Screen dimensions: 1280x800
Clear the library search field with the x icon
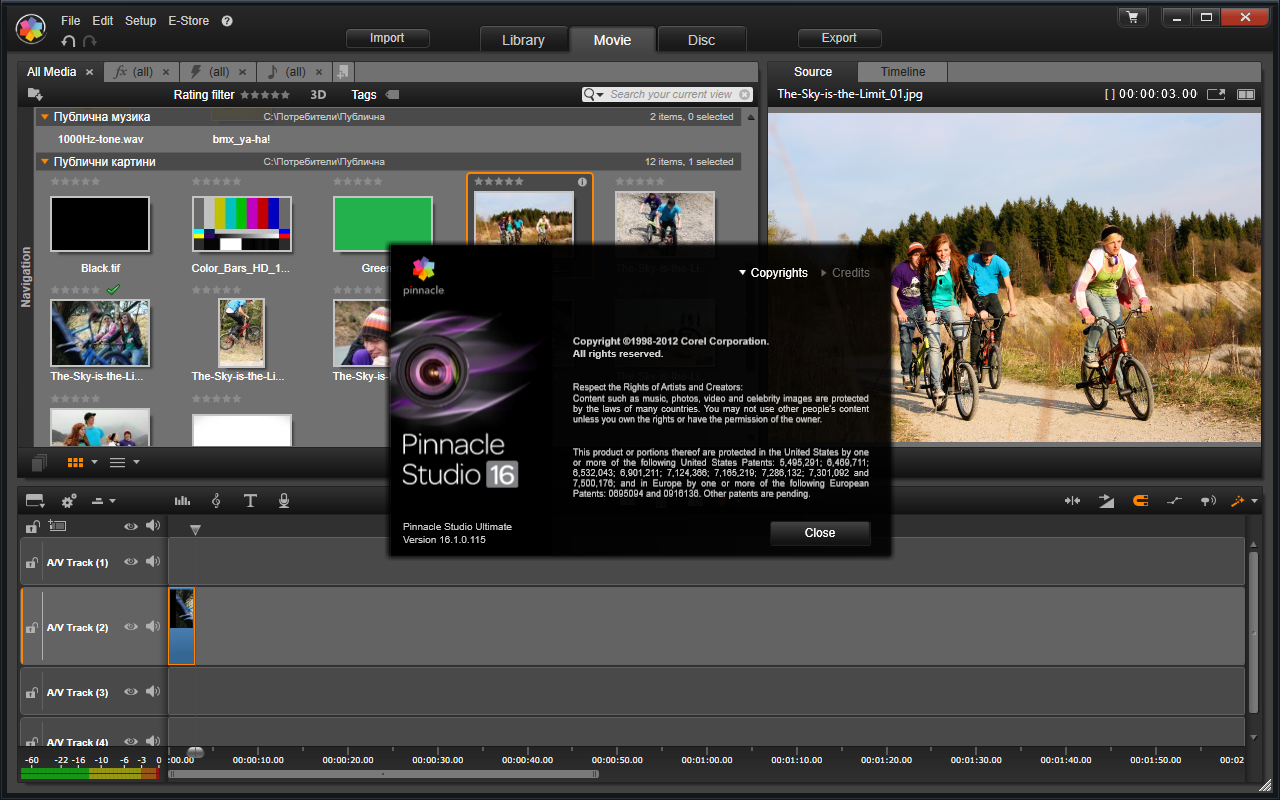coord(743,94)
